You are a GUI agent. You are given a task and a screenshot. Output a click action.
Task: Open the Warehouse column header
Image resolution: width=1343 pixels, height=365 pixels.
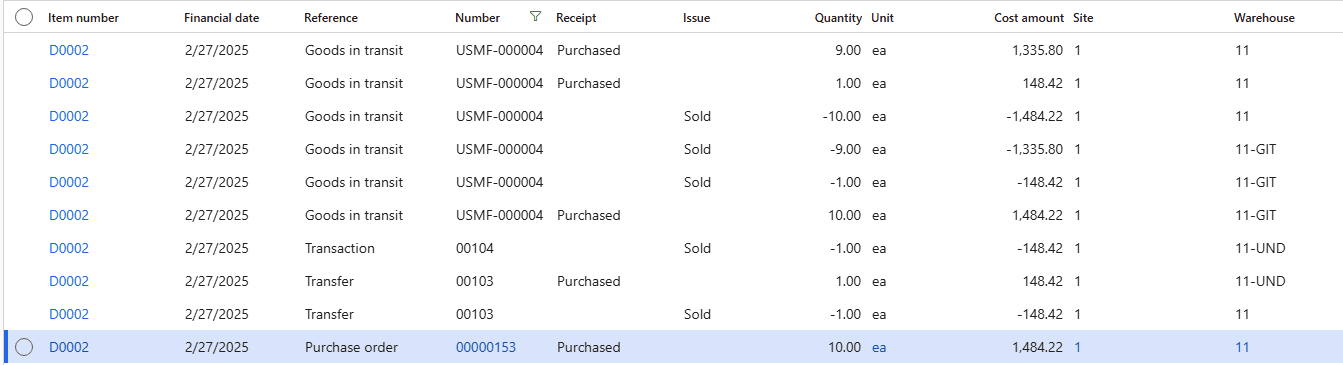tap(1264, 18)
